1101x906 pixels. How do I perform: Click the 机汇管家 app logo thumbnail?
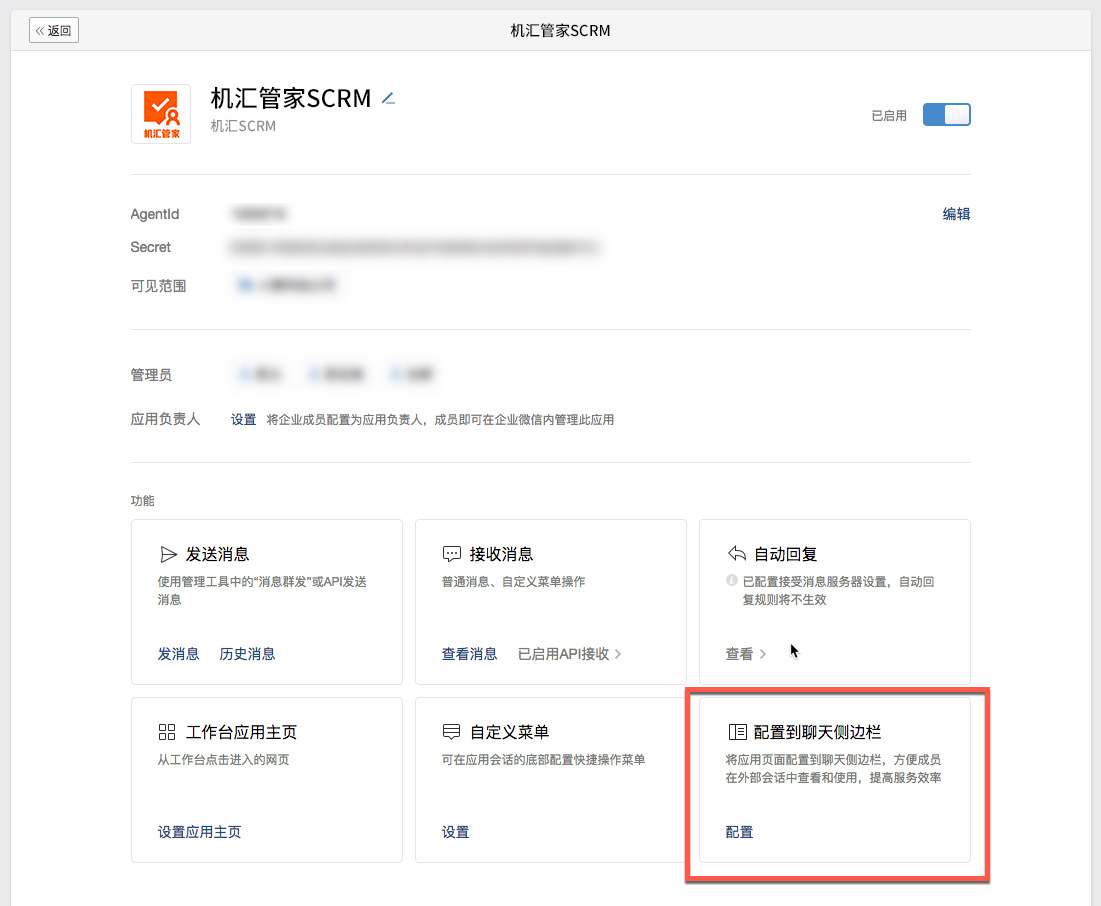[x=161, y=114]
